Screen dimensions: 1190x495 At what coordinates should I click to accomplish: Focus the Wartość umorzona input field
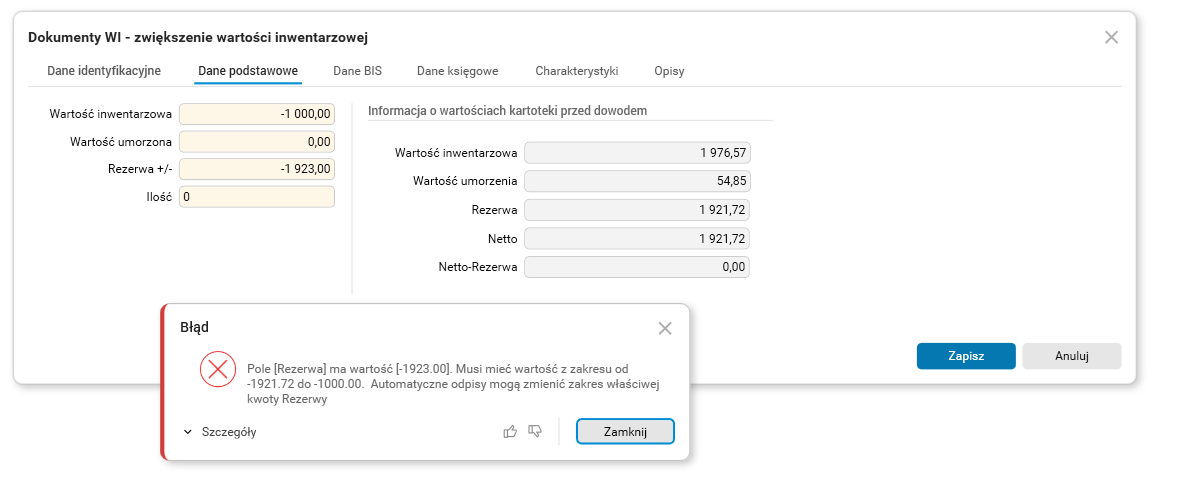[257, 142]
